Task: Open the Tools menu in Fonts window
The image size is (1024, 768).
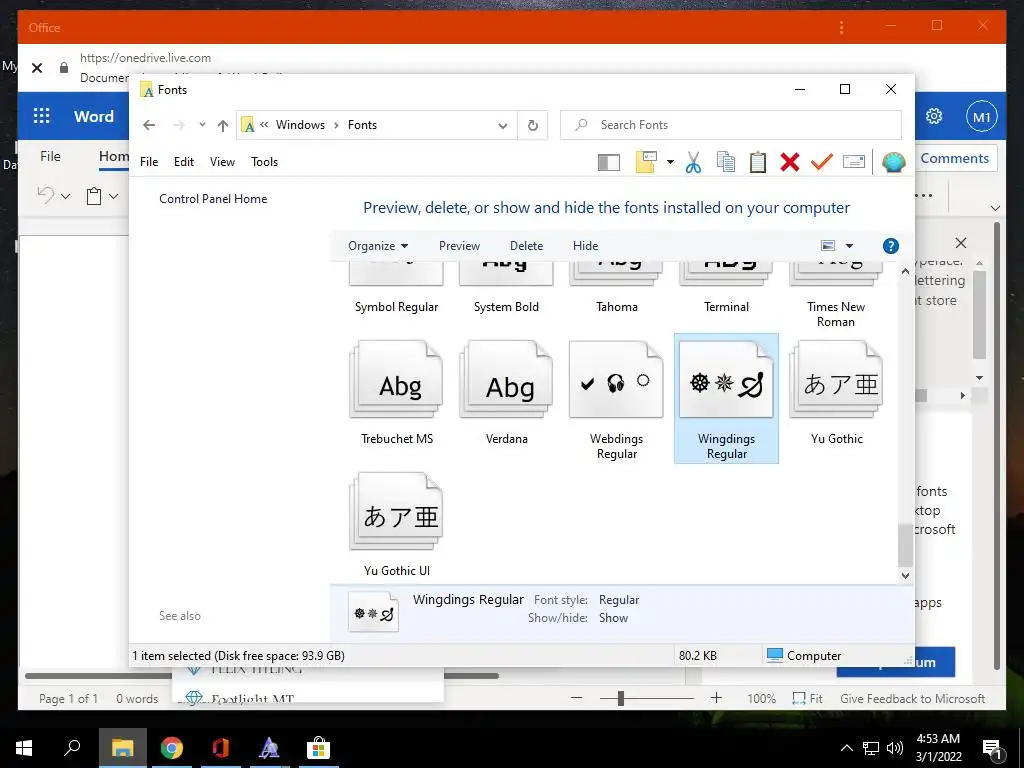Action: point(264,162)
